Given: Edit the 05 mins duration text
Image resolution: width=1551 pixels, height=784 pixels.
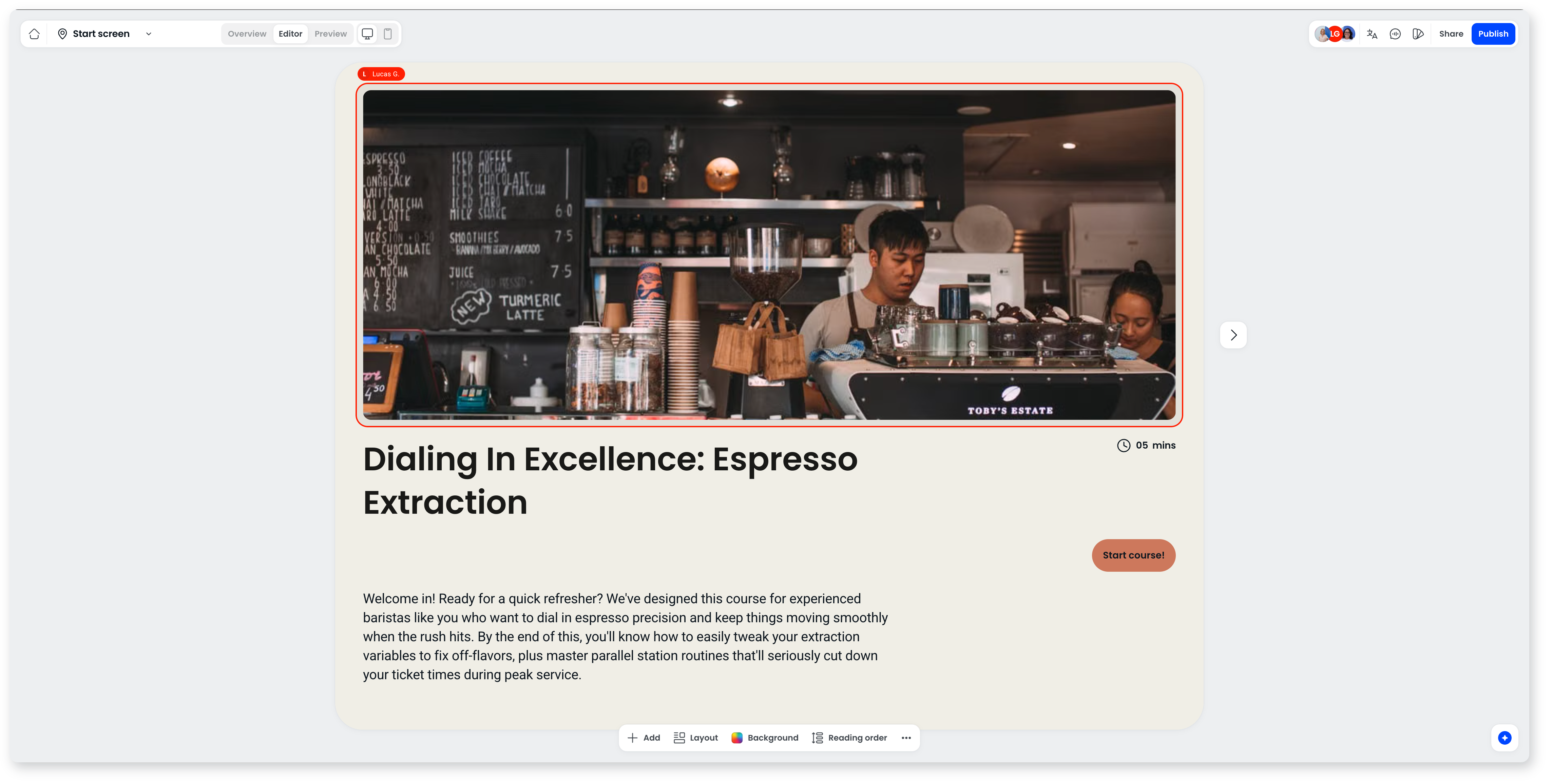Looking at the screenshot, I should coord(1155,445).
